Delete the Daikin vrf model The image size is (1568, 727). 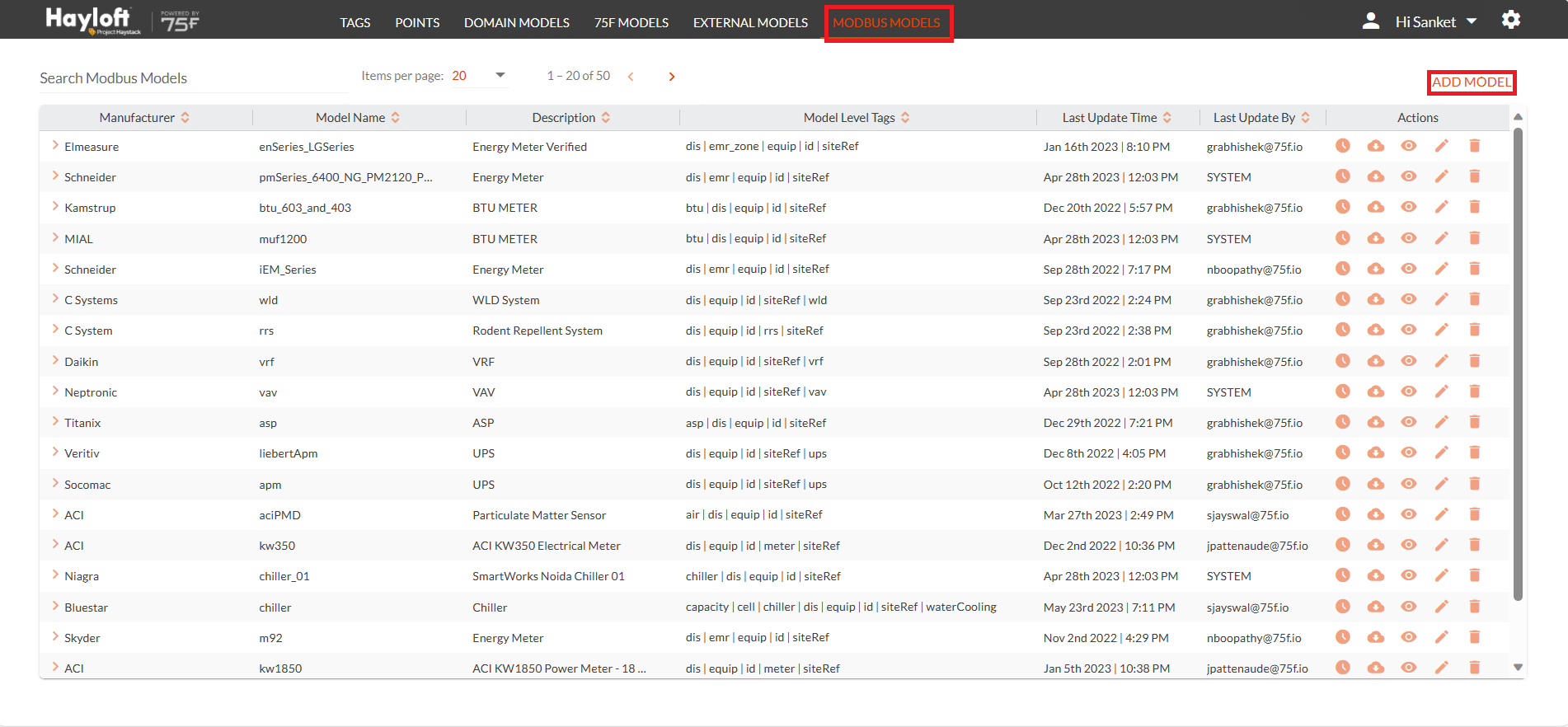(1475, 361)
